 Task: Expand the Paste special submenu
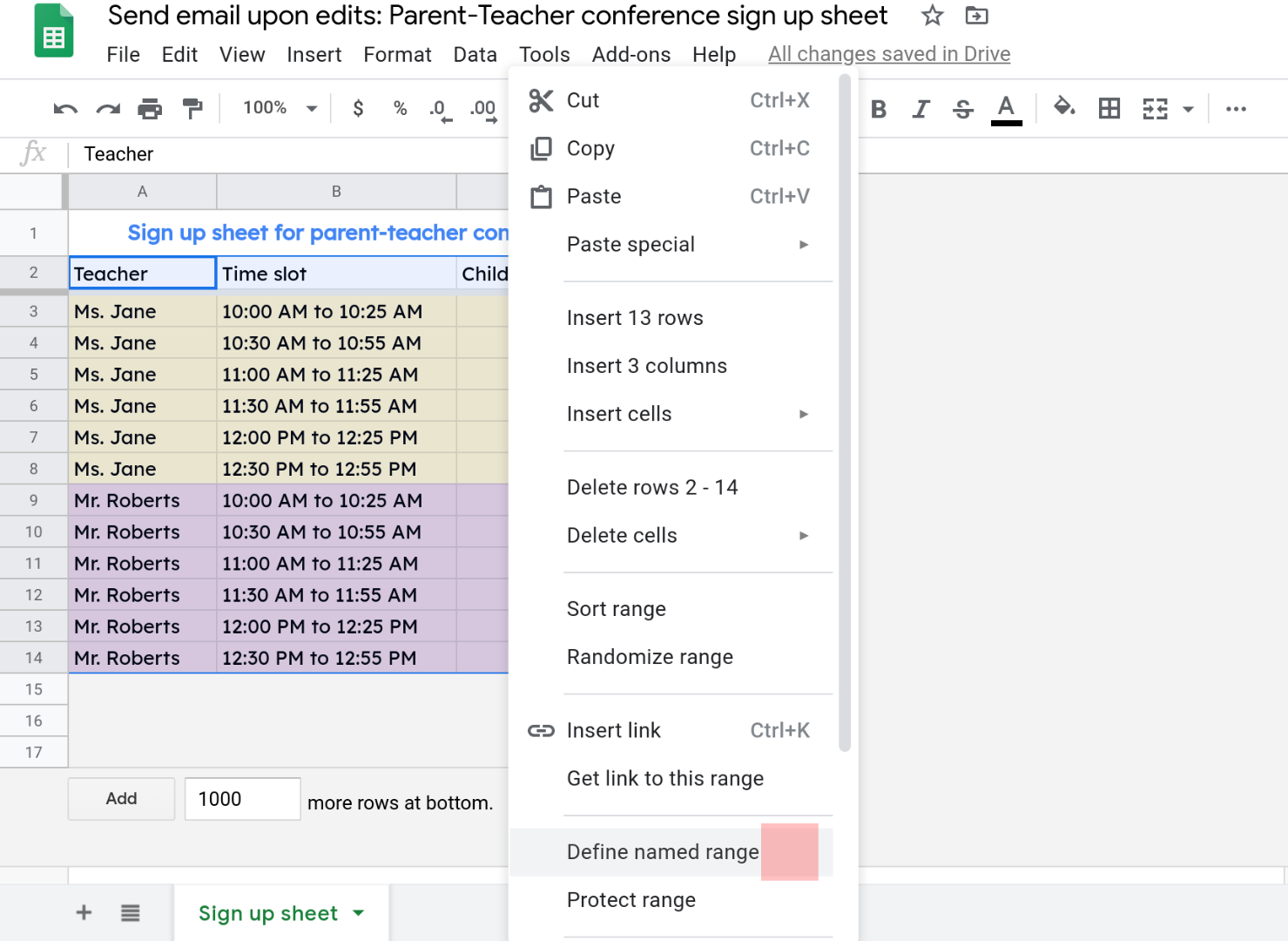(x=805, y=244)
